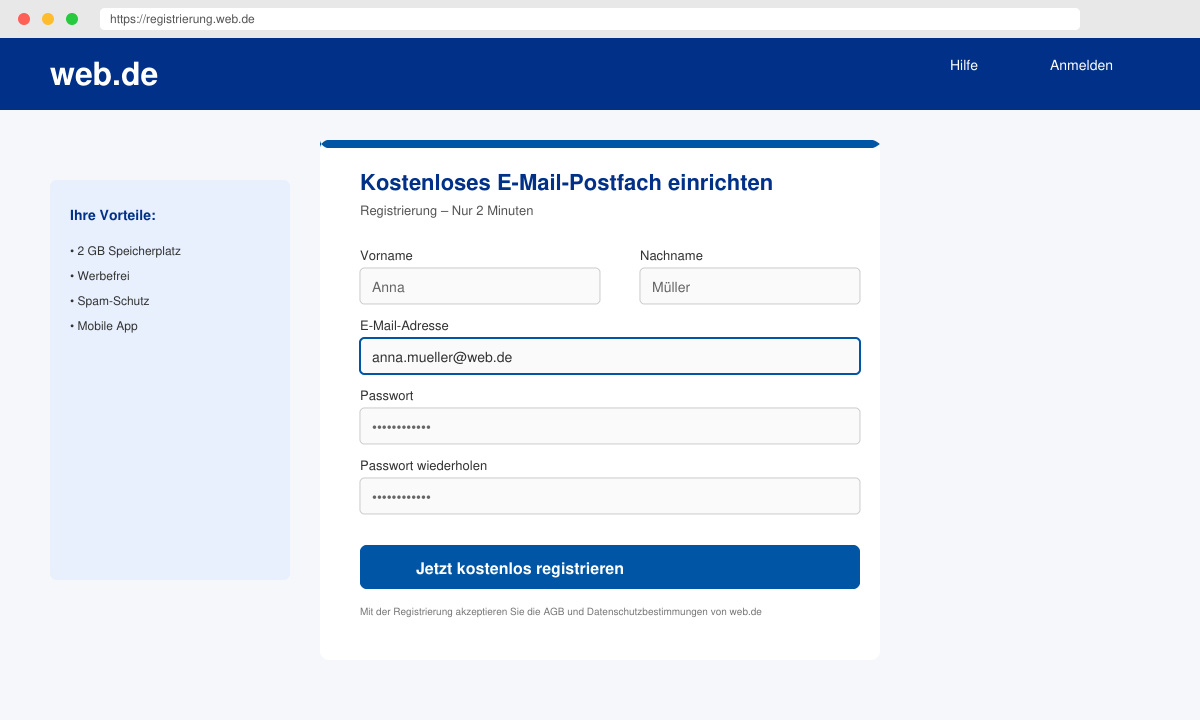Open the Hilfe page
The width and height of the screenshot is (1200, 720).
coord(964,65)
